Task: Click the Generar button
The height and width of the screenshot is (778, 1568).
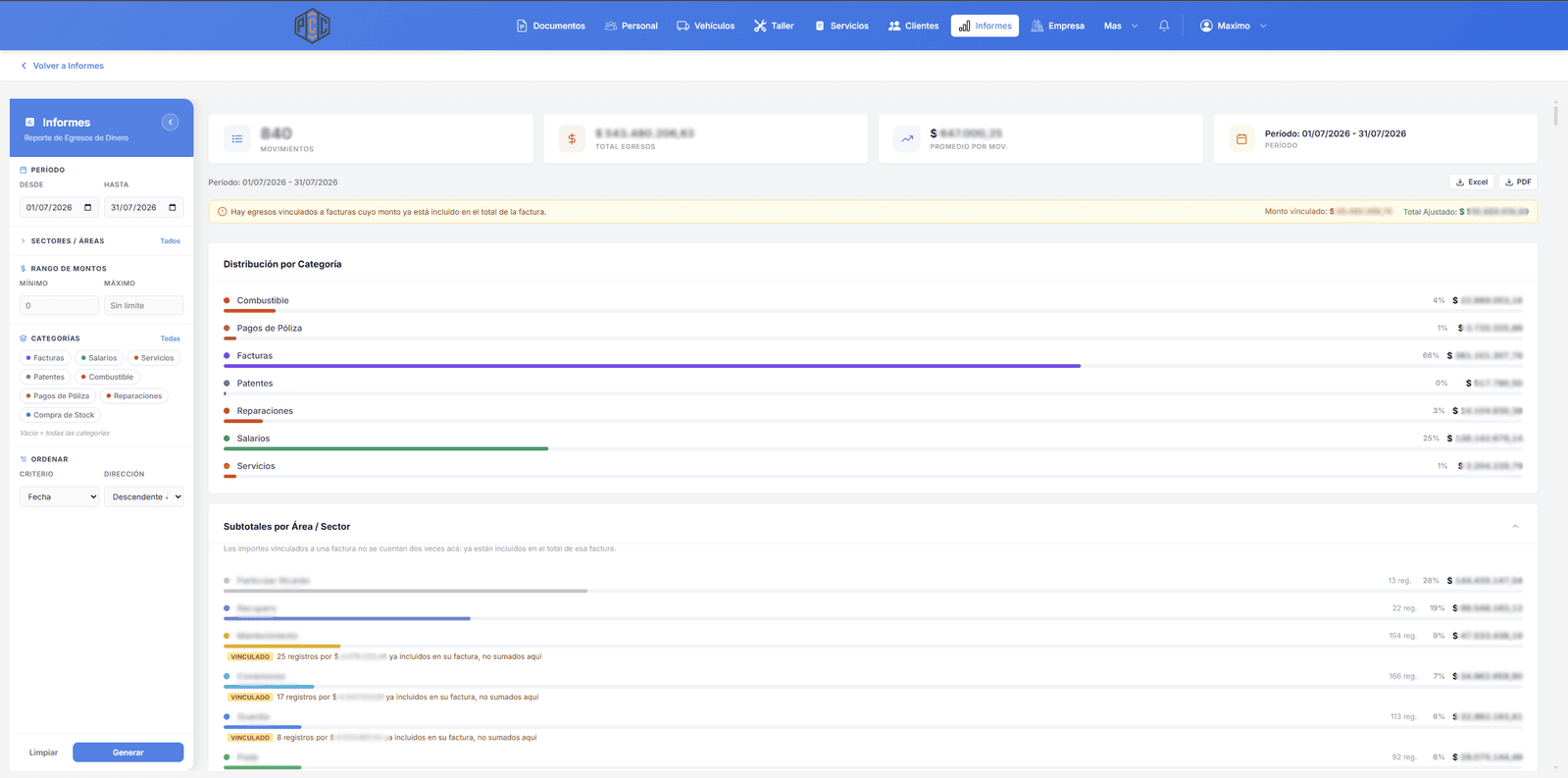Action: click(128, 752)
